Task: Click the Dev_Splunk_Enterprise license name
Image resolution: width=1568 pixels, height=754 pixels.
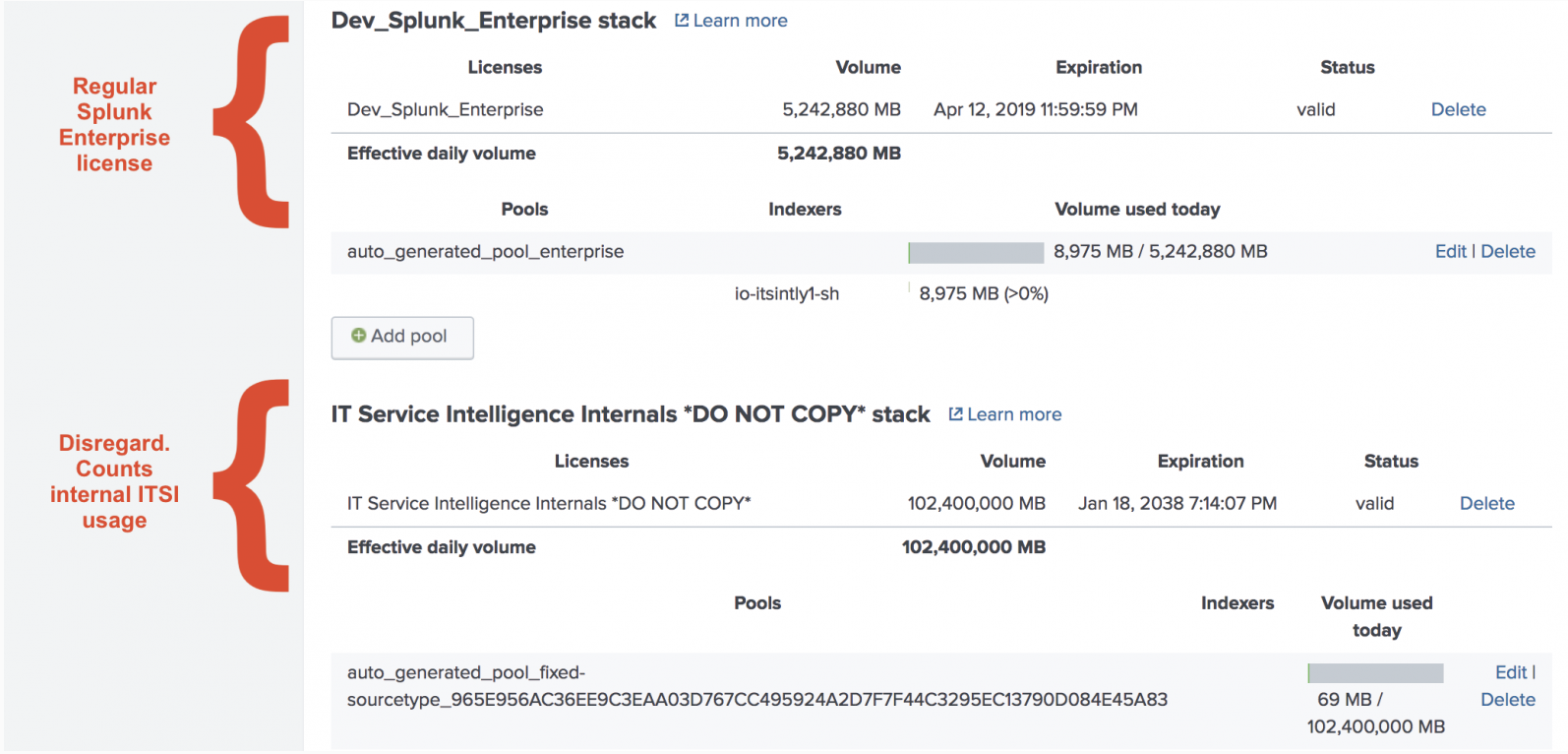Action: [x=445, y=109]
